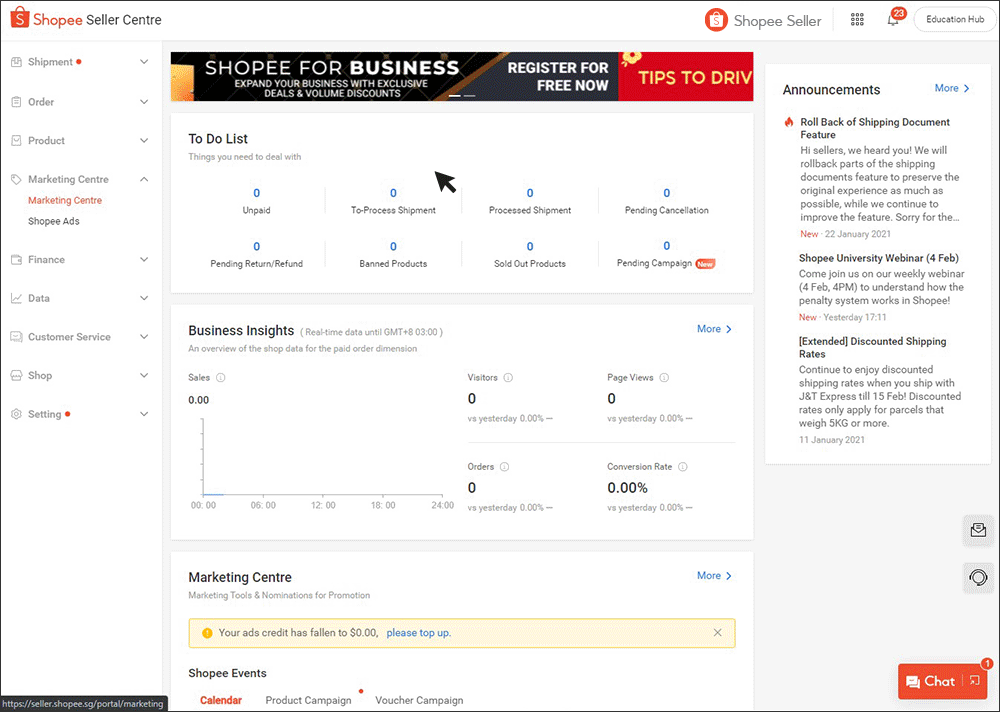Click the Shopee Seller bag icon

pos(716,20)
